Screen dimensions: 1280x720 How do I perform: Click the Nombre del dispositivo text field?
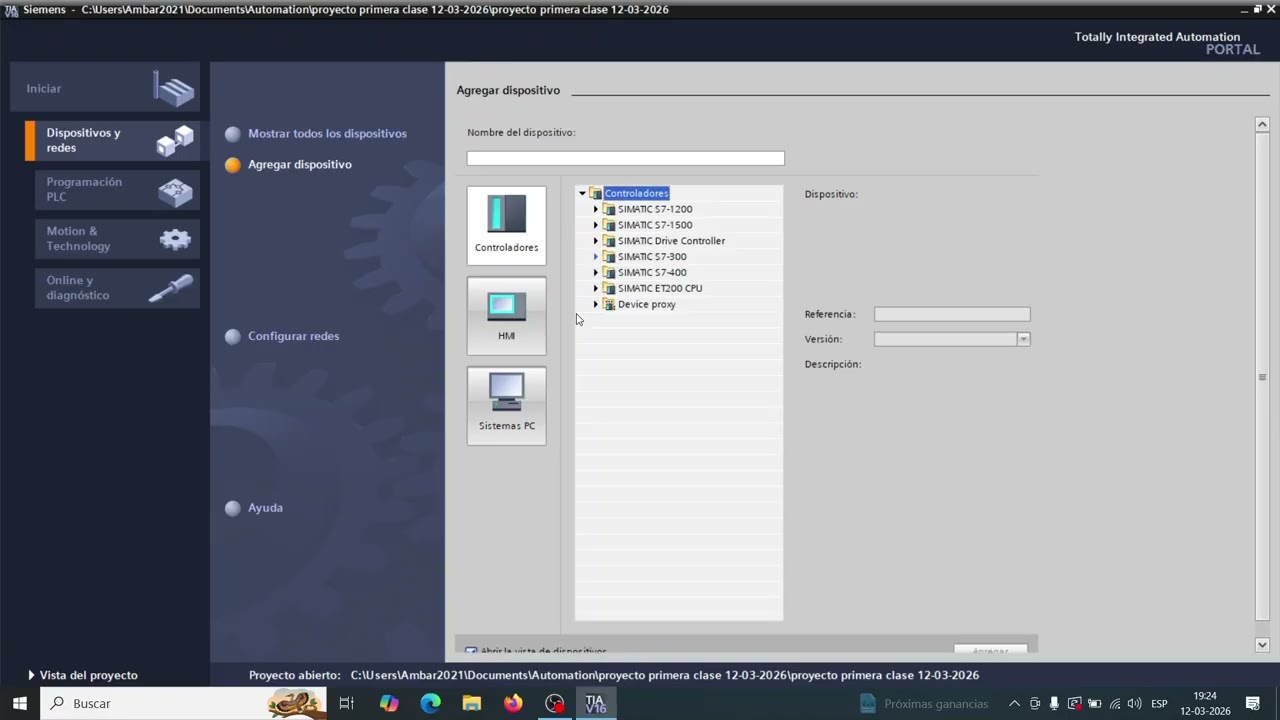click(625, 158)
